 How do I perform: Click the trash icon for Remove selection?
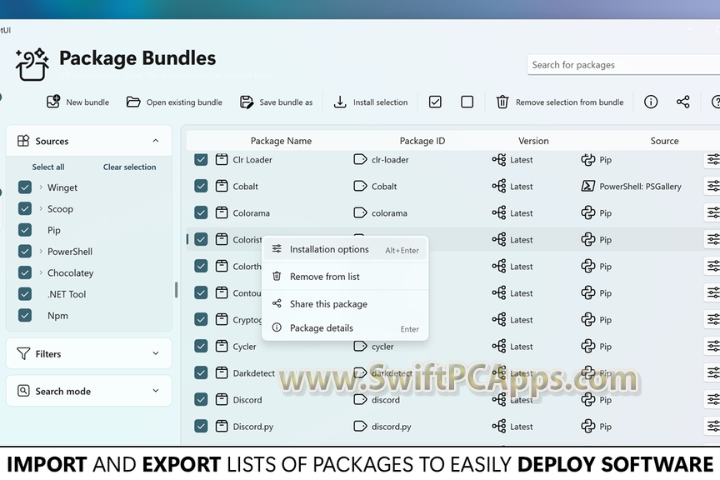pyautogui.click(x=502, y=102)
